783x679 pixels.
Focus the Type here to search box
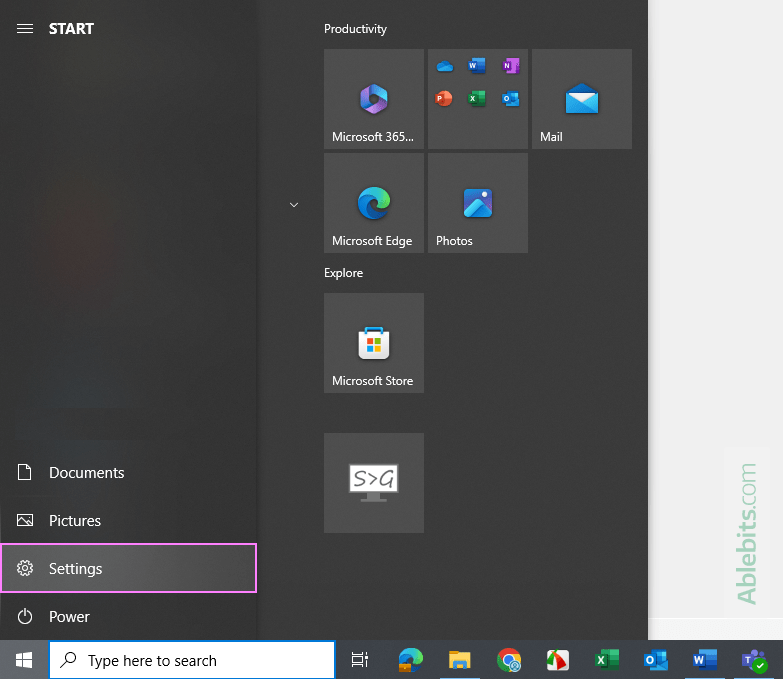pyautogui.click(x=192, y=660)
